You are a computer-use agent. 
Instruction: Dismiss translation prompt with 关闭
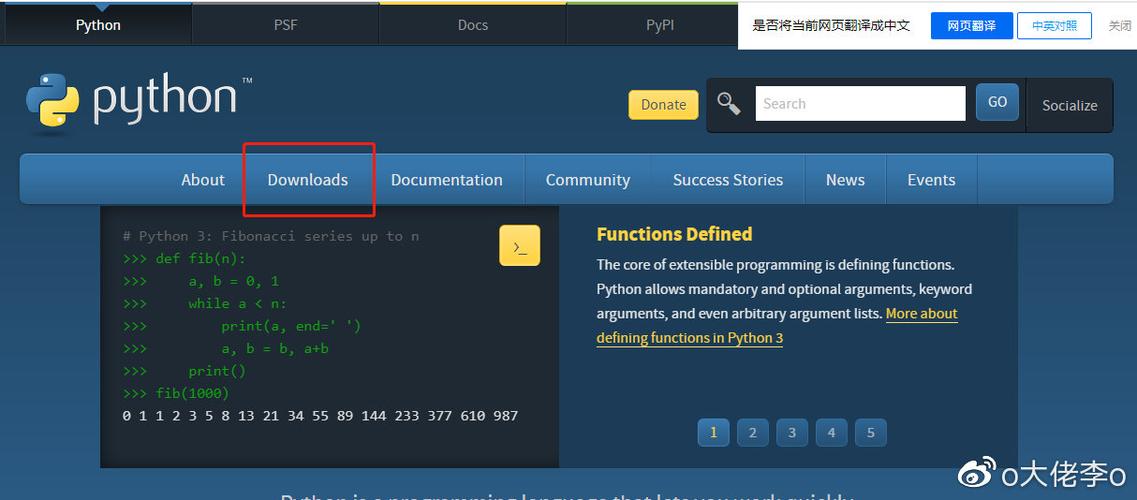click(x=1119, y=26)
